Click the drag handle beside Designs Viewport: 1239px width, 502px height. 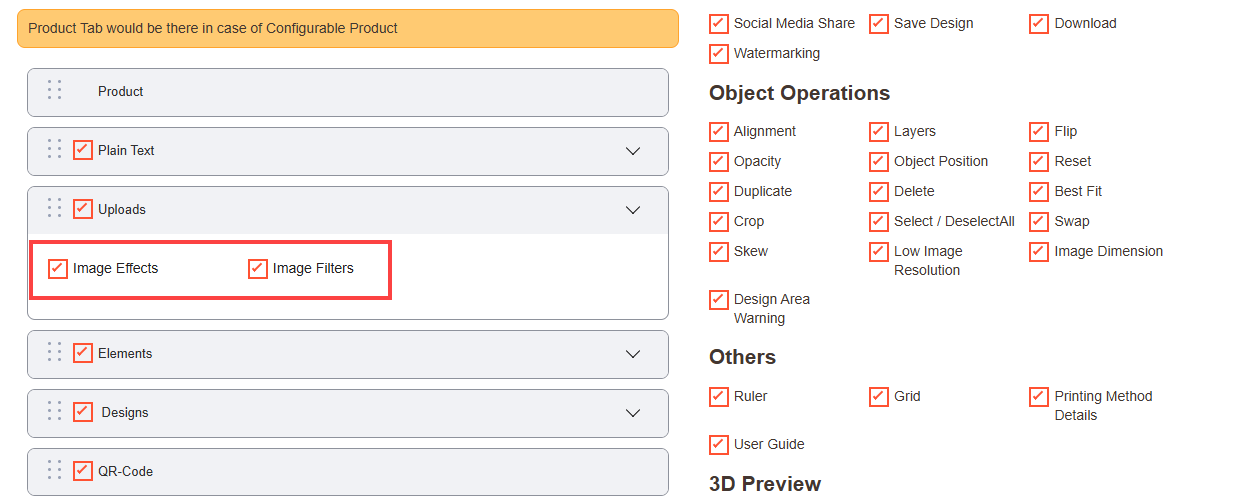pos(55,411)
